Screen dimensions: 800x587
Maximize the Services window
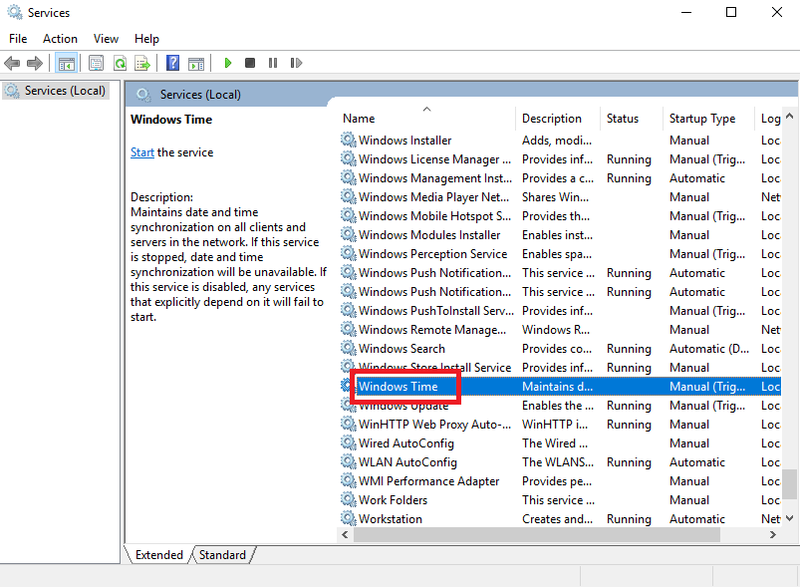[731, 12]
